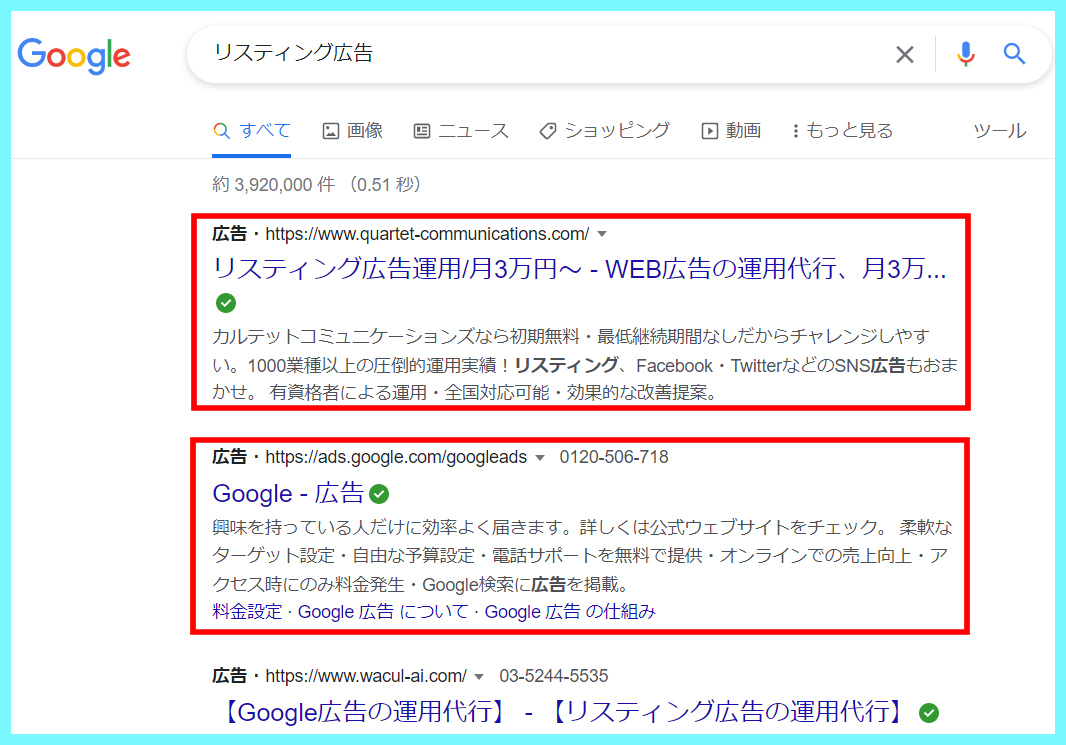Click the https://ads.google.com/googleads URL text
1066x745 pixels.
click(396, 457)
